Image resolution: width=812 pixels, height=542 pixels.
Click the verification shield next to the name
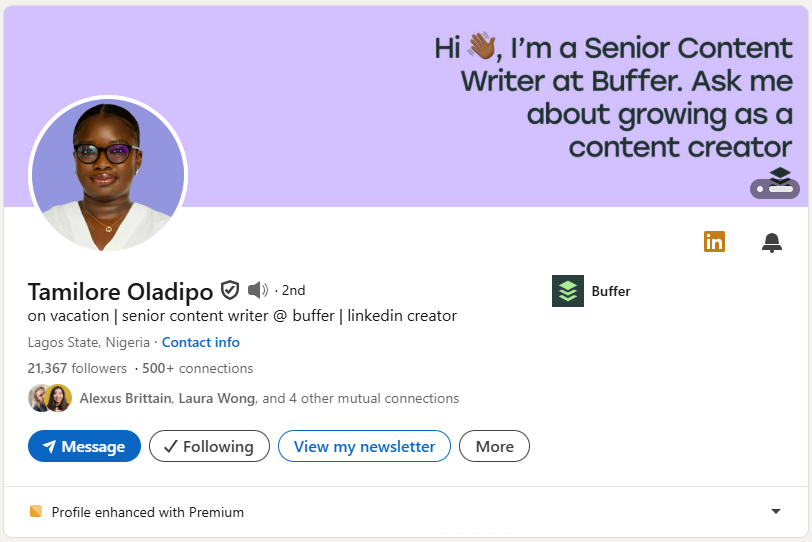tap(230, 291)
